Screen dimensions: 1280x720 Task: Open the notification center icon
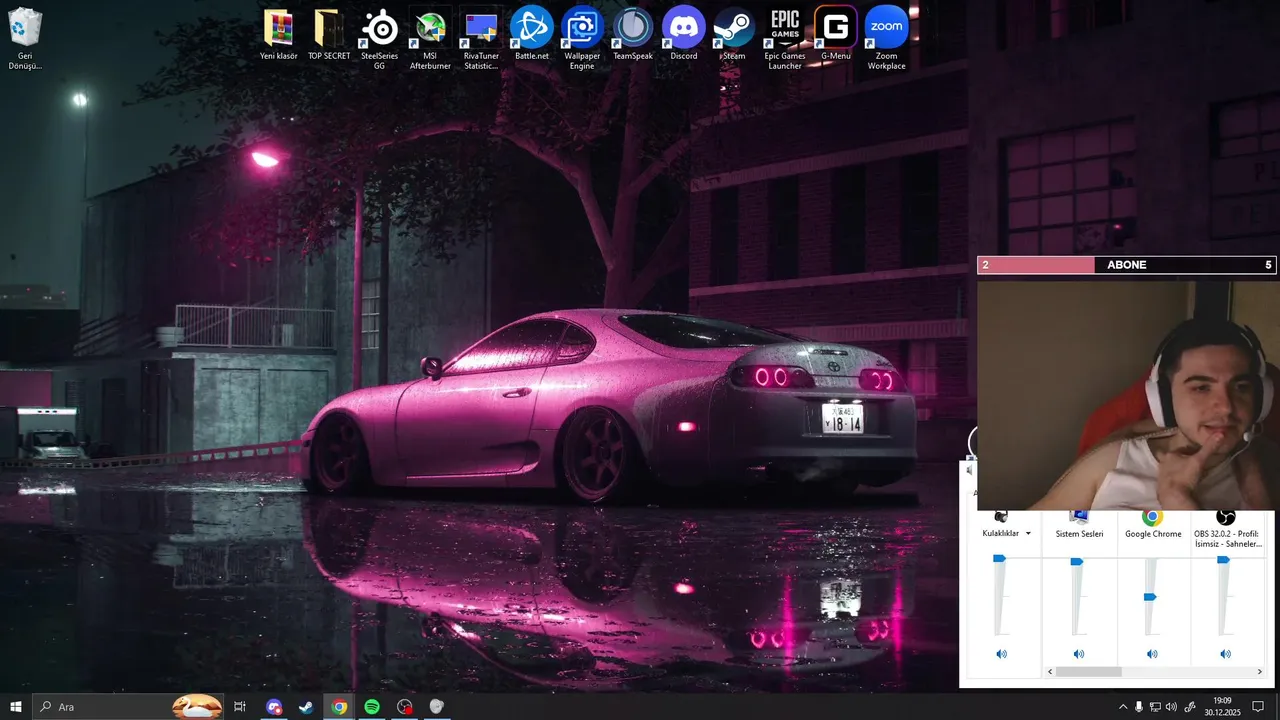click(1259, 707)
